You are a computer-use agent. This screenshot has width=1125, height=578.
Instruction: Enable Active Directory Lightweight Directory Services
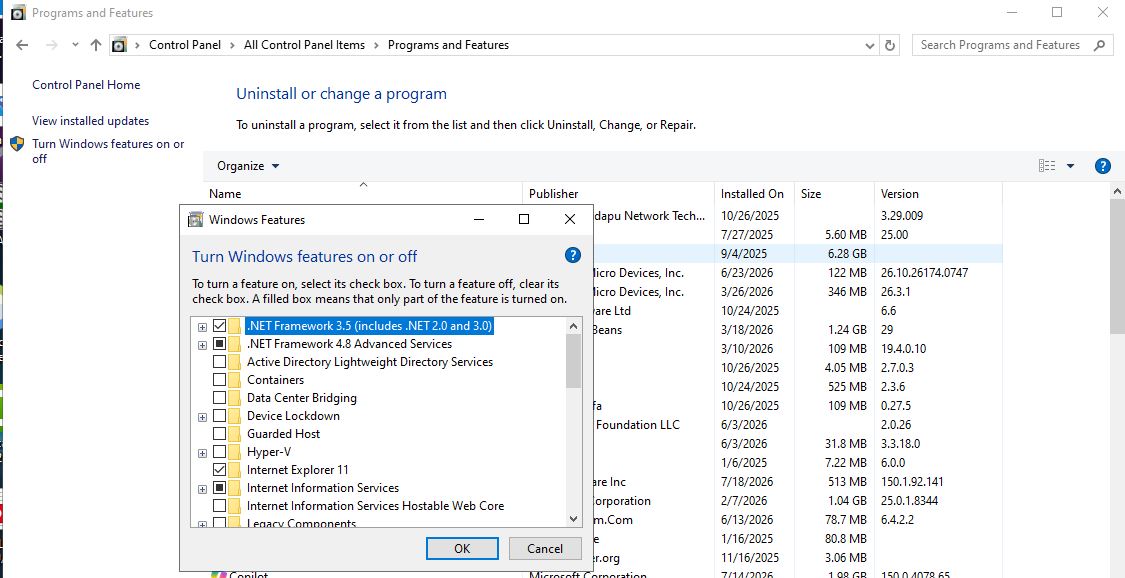220,361
